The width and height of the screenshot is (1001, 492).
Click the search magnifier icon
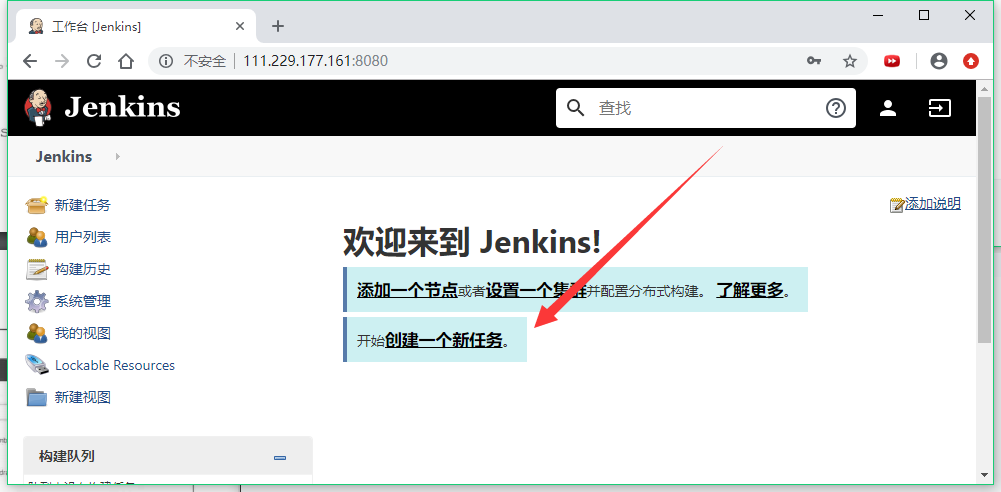point(575,108)
